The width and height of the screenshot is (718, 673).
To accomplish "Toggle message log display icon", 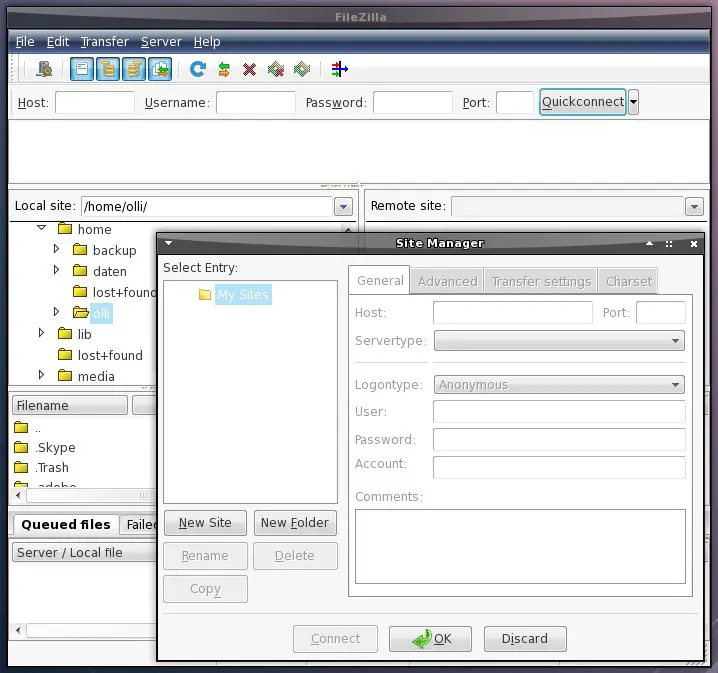I will pos(82,70).
